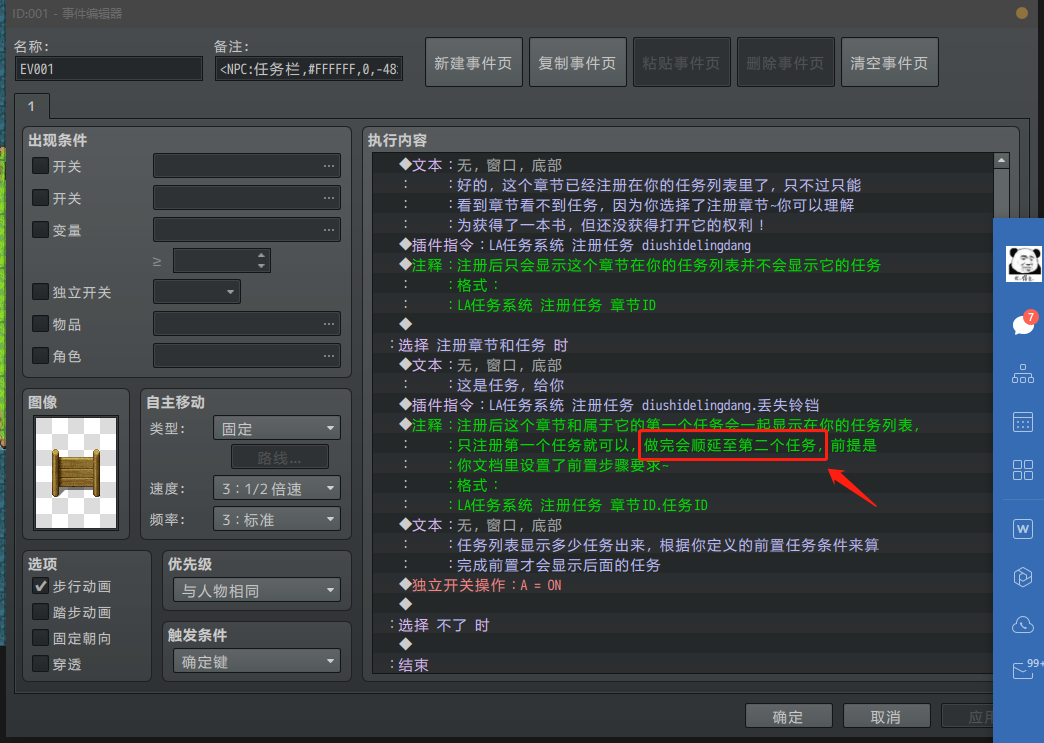Click the 备注 field with NPC:任务栏 text
Image resolution: width=1044 pixels, height=743 pixels.
click(309, 69)
